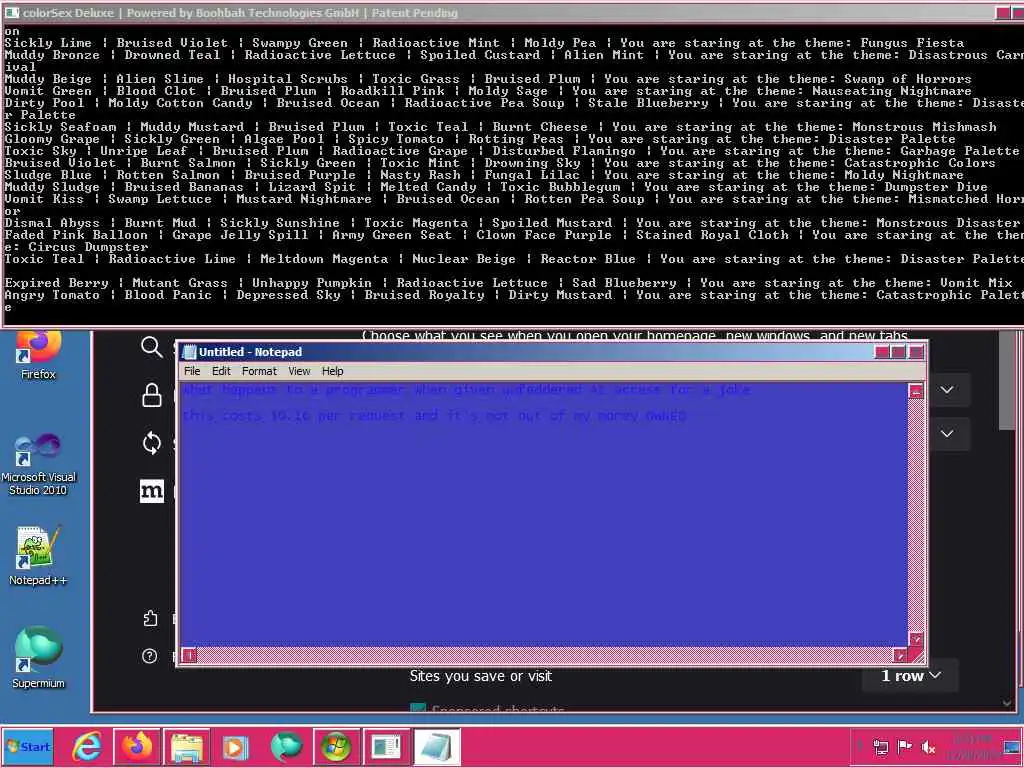Screen dimensions: 1024x768
Task: Click the colorSex Deluxe console title icon
Action: coord(12,12)
